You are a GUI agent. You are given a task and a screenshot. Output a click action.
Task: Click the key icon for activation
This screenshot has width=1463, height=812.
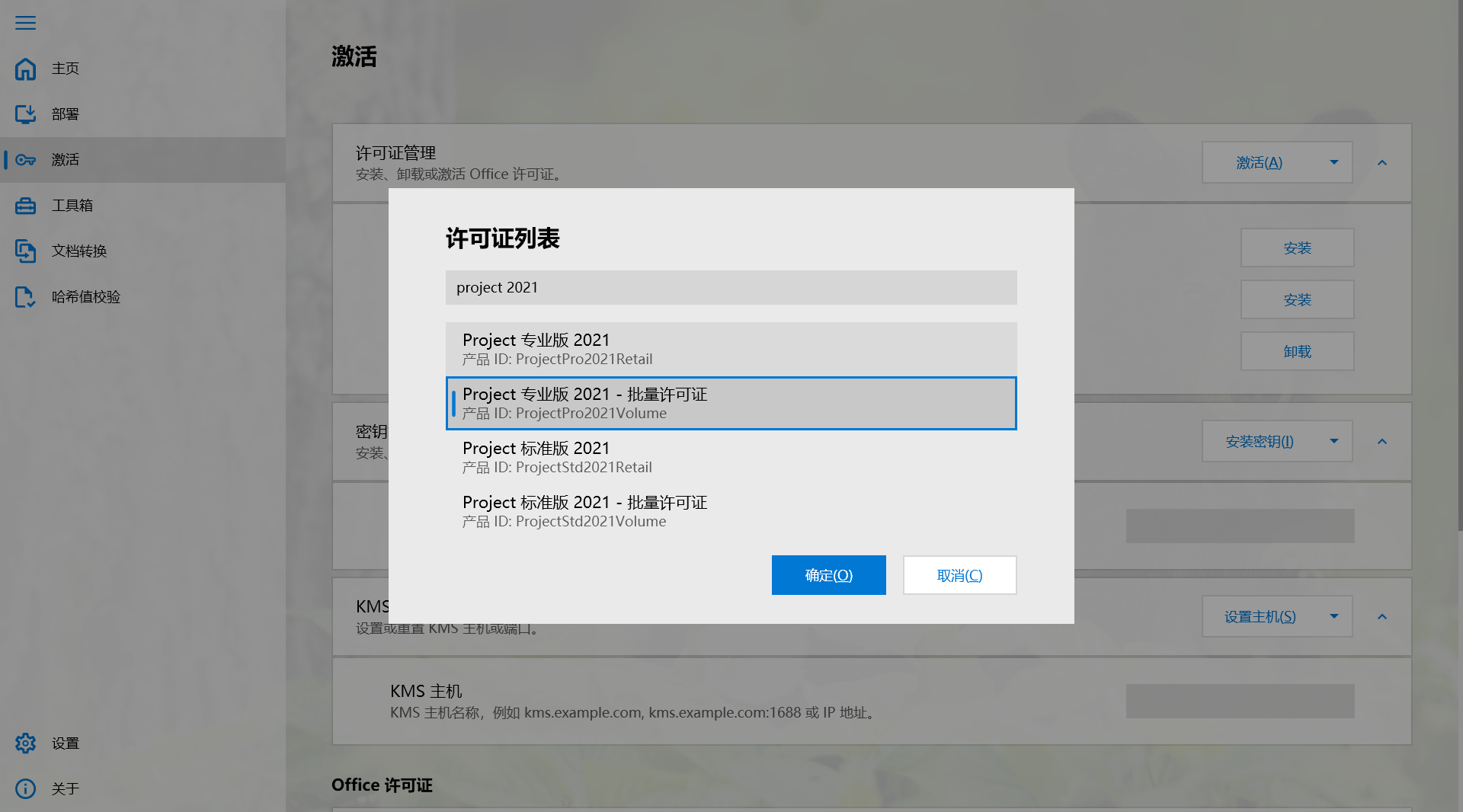point(25,160)
